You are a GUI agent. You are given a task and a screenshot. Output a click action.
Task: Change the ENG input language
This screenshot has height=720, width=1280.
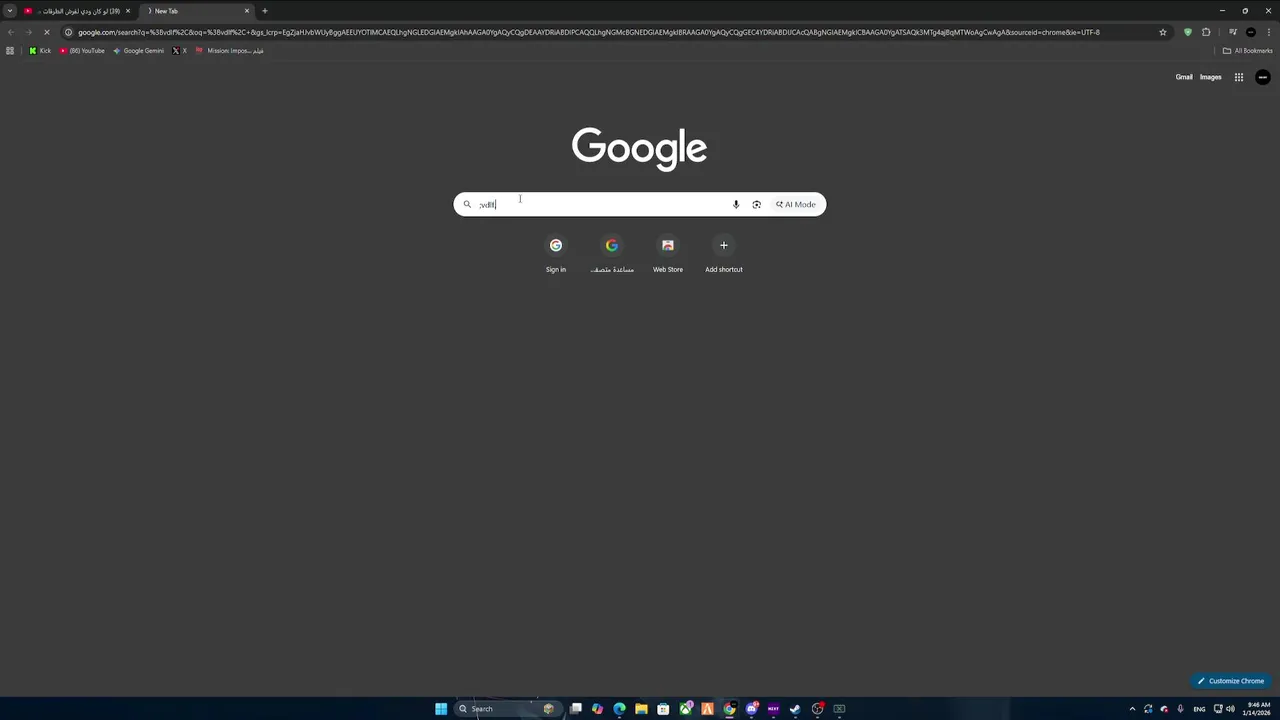click(1199, 709)
